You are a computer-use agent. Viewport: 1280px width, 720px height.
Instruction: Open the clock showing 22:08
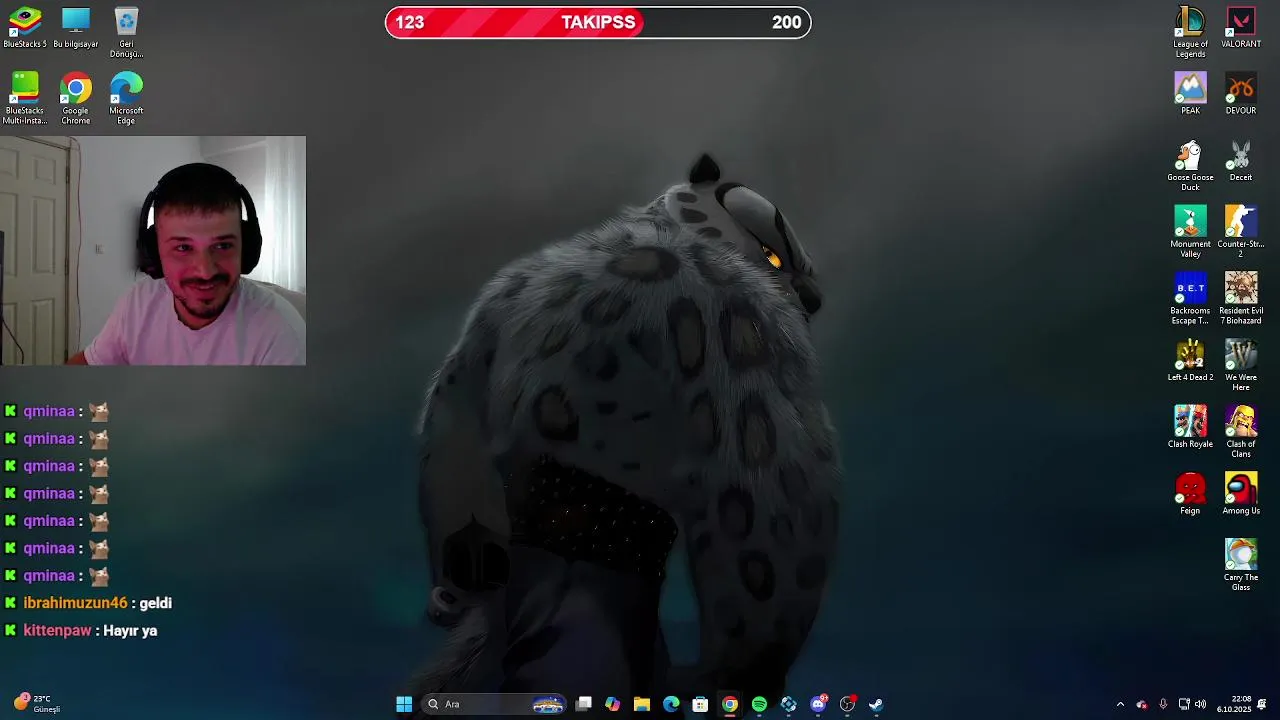pos(1234,704)
